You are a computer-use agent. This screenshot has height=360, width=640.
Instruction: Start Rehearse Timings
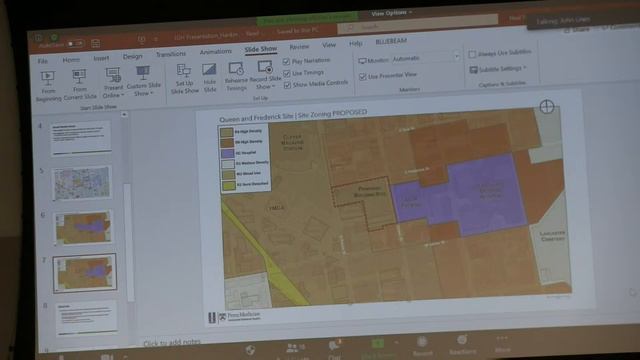[x=236, y=76]
